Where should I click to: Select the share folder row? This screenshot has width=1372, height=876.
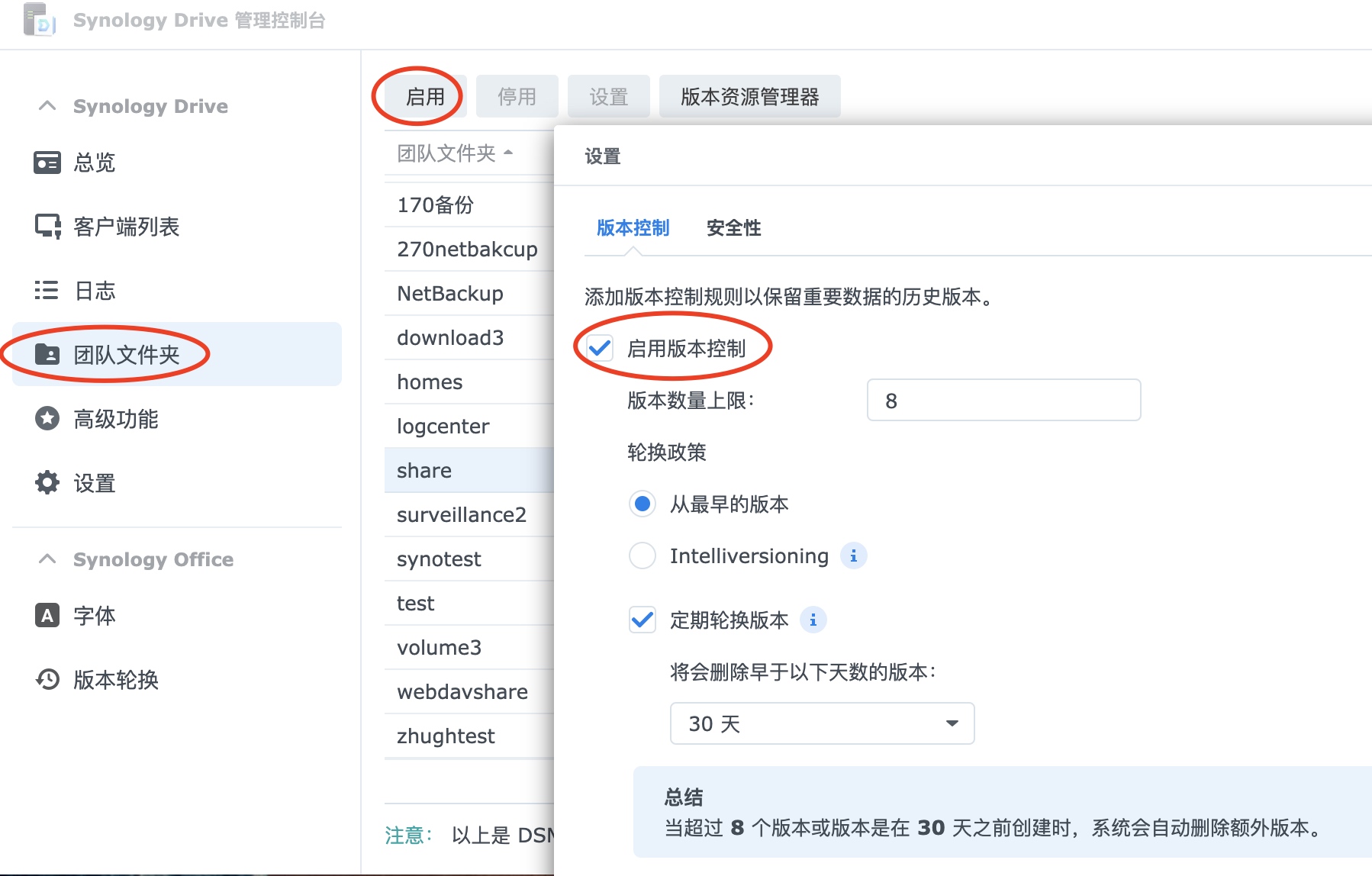point(469,470)
